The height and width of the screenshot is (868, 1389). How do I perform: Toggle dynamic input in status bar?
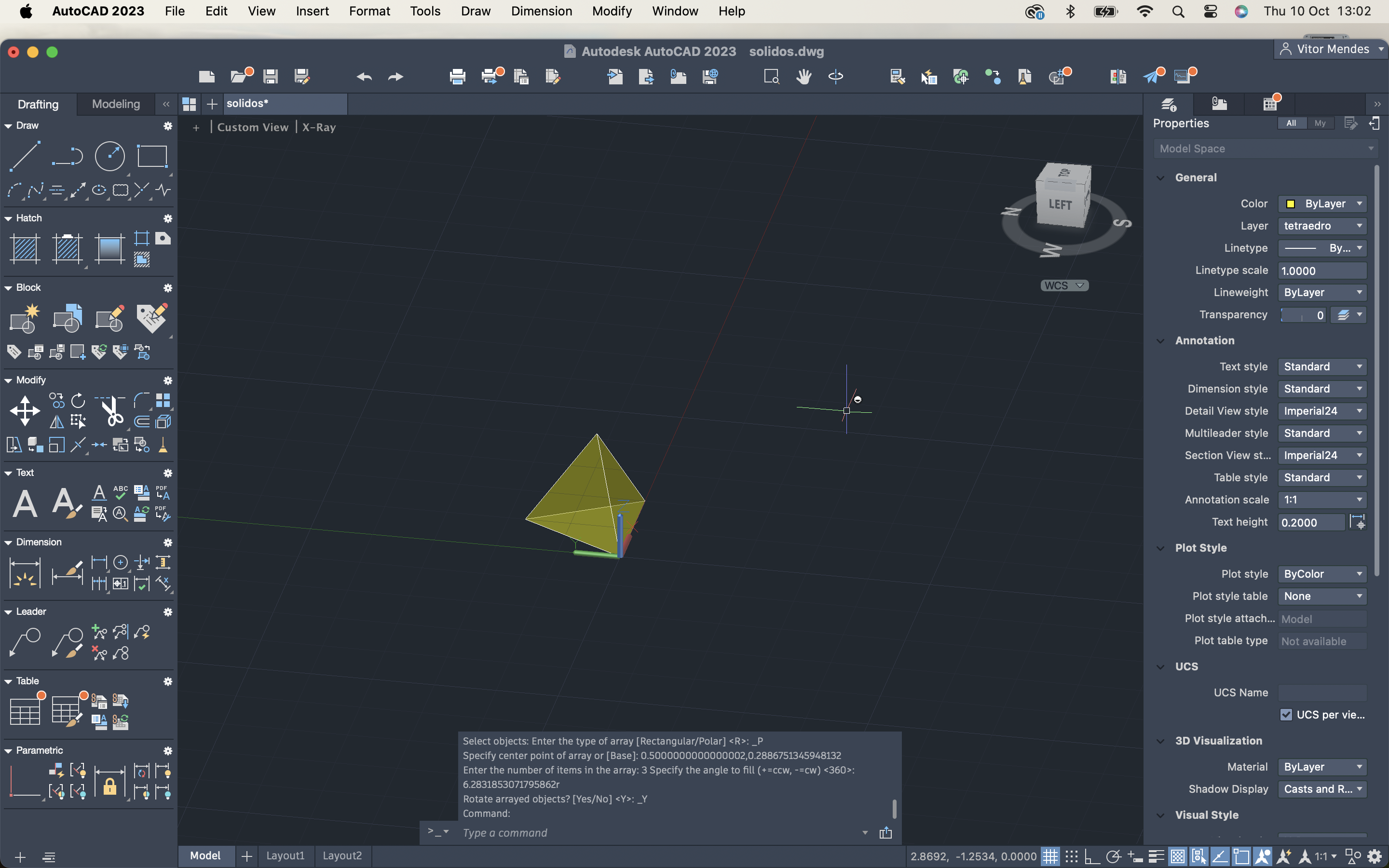1135,856
